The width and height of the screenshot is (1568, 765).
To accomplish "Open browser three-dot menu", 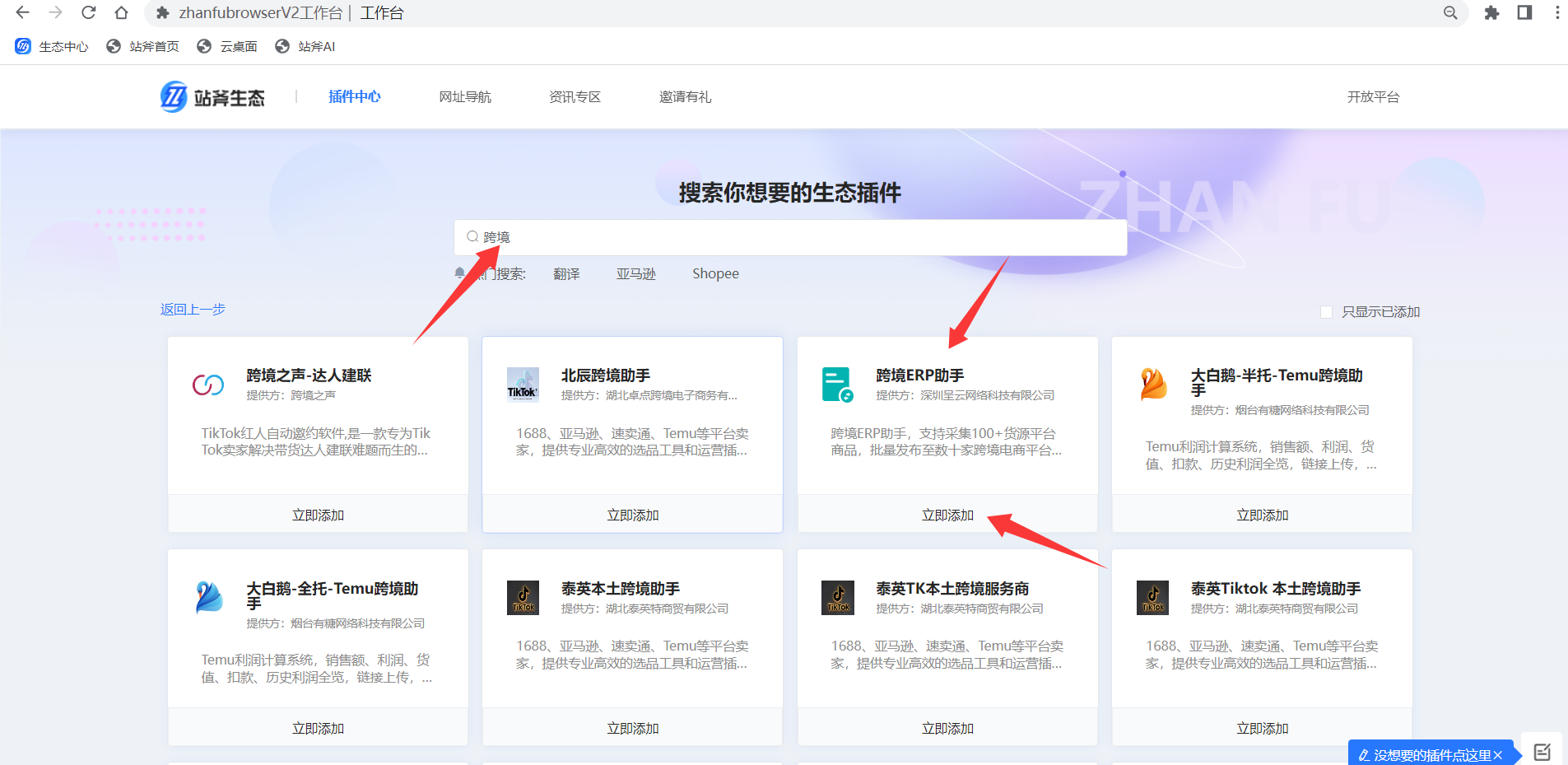I will 1557,12.
